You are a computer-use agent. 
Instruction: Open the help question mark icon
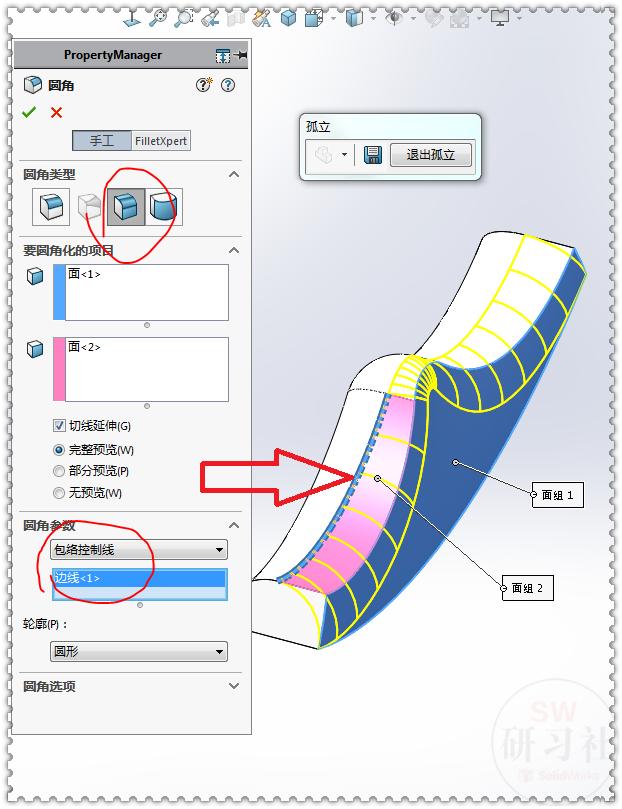pos(227,85)
